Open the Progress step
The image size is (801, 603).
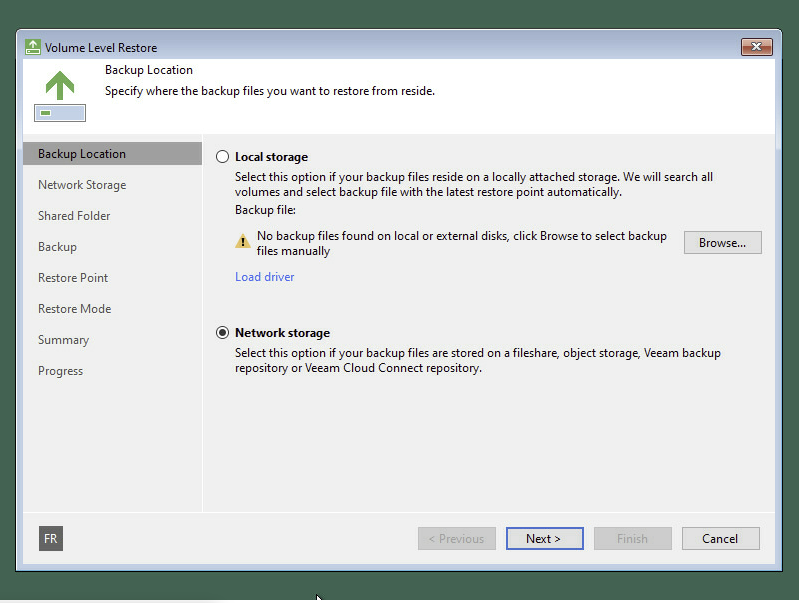point(60,370)
